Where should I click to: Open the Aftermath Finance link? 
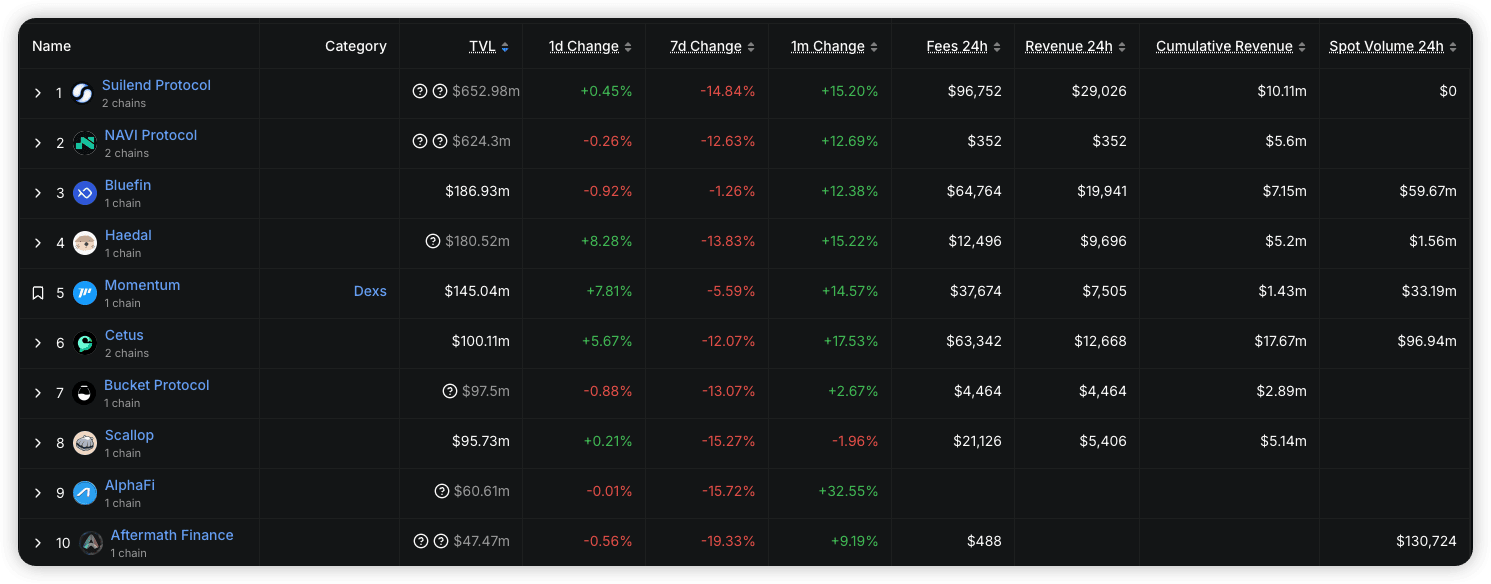click(x=172, y=535)
